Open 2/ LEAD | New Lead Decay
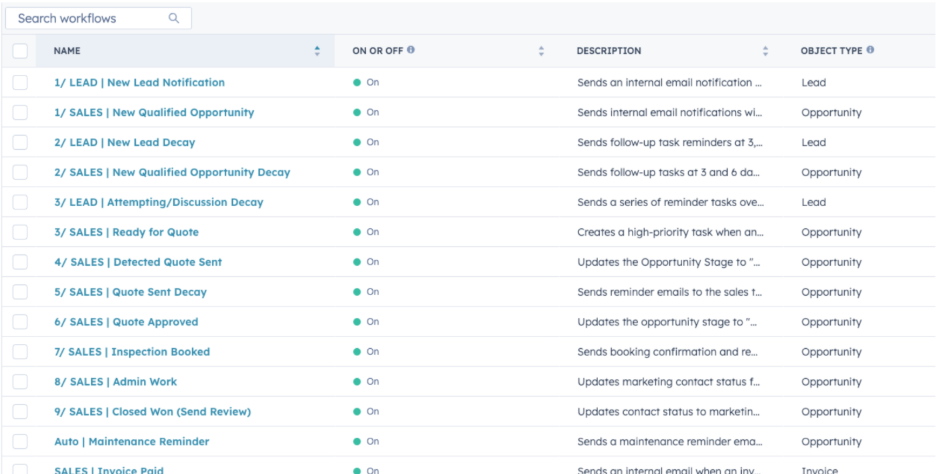 pyautogui.click(x=125, y=142)
